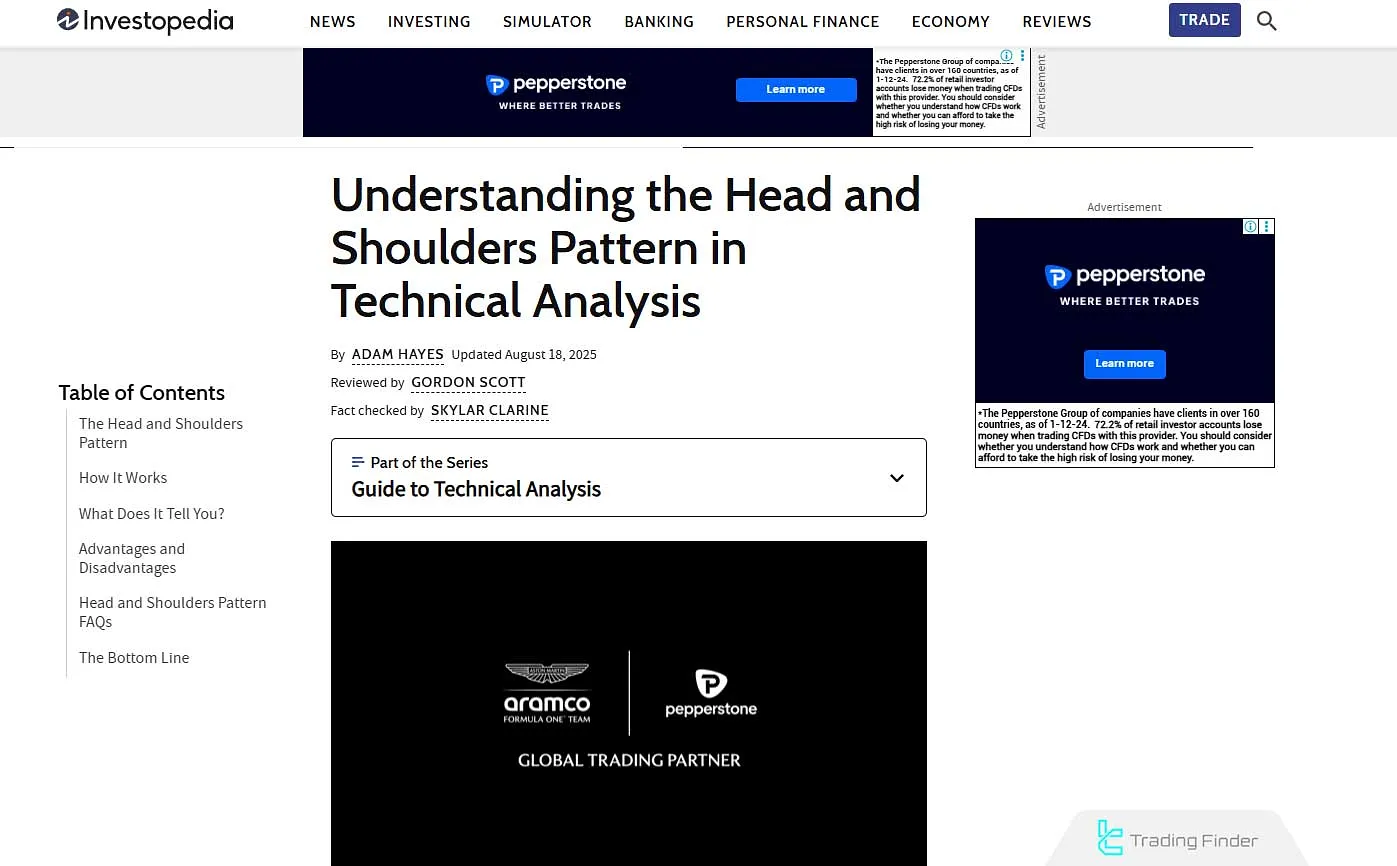Open author page for ADAM HAYES
Viewport: 1397px width, 866px height.
[397, 354]
